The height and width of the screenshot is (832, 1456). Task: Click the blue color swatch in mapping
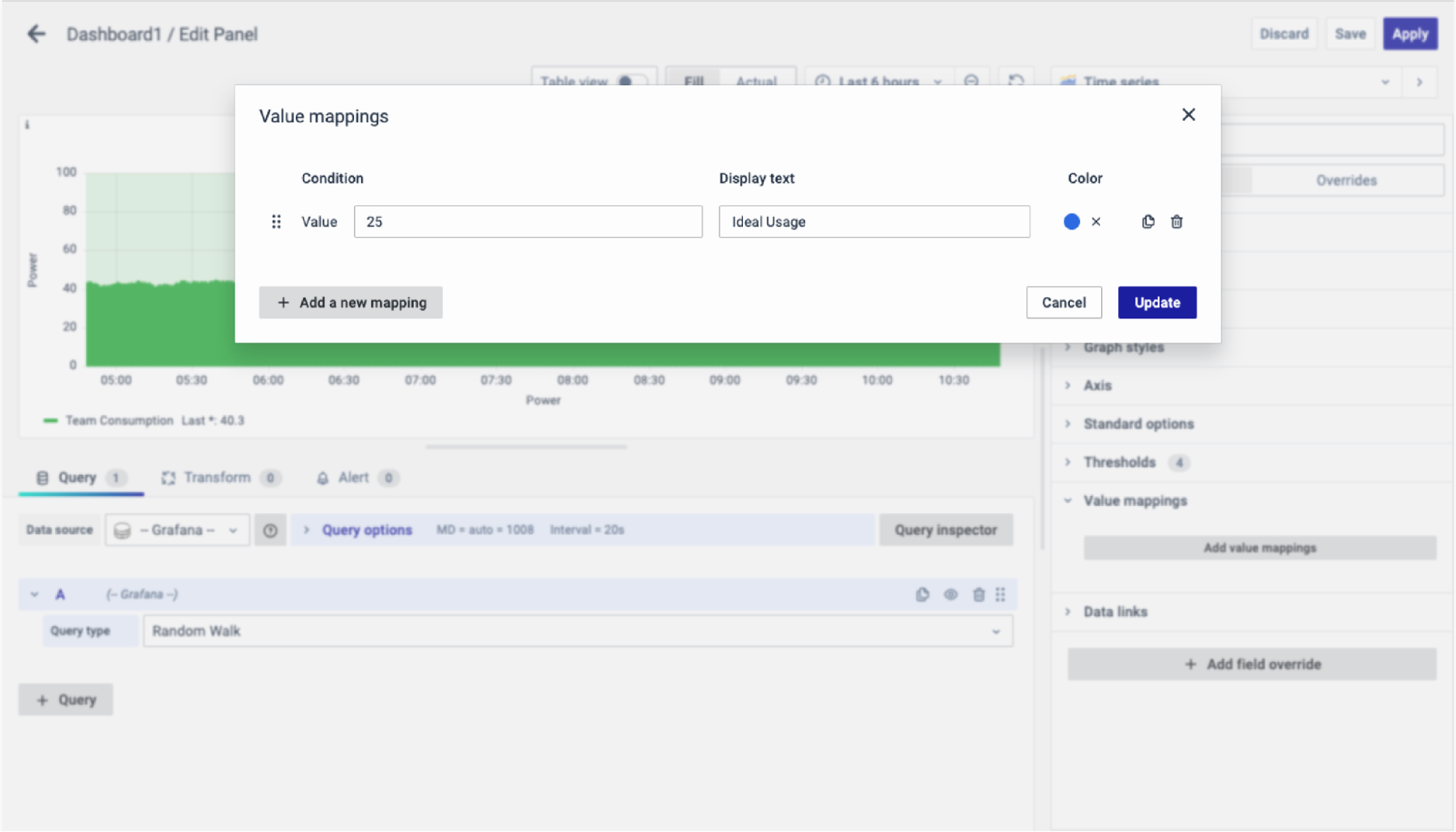coord(1071,221)
